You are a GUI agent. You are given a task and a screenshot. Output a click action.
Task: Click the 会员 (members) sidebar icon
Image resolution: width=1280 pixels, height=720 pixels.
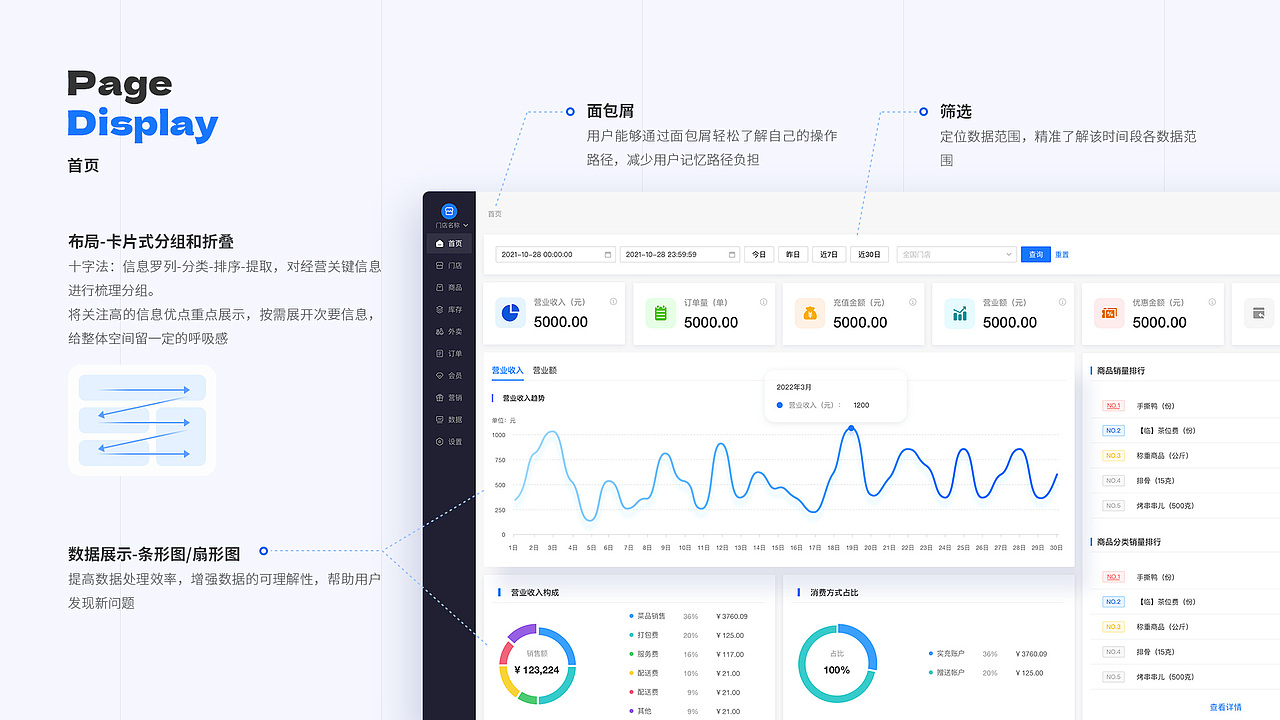tap(450, 374)
